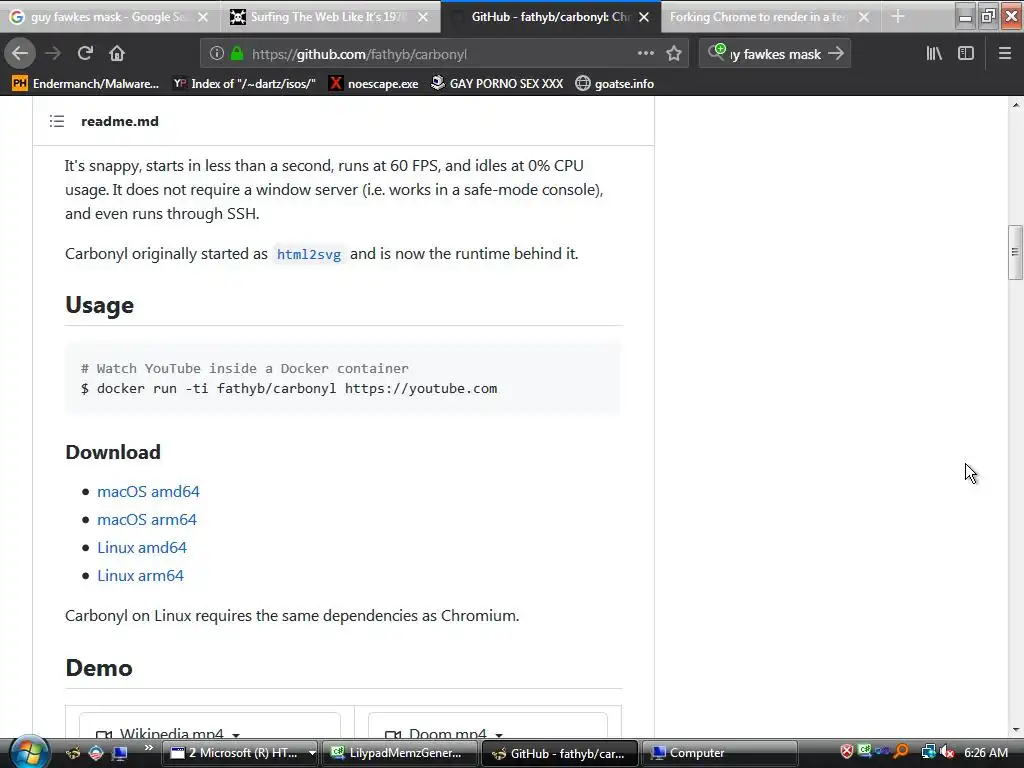Viewport: 1024px width, 768px height.
Task: Open noescape.exe bookmark
Action: click(374, 84)
